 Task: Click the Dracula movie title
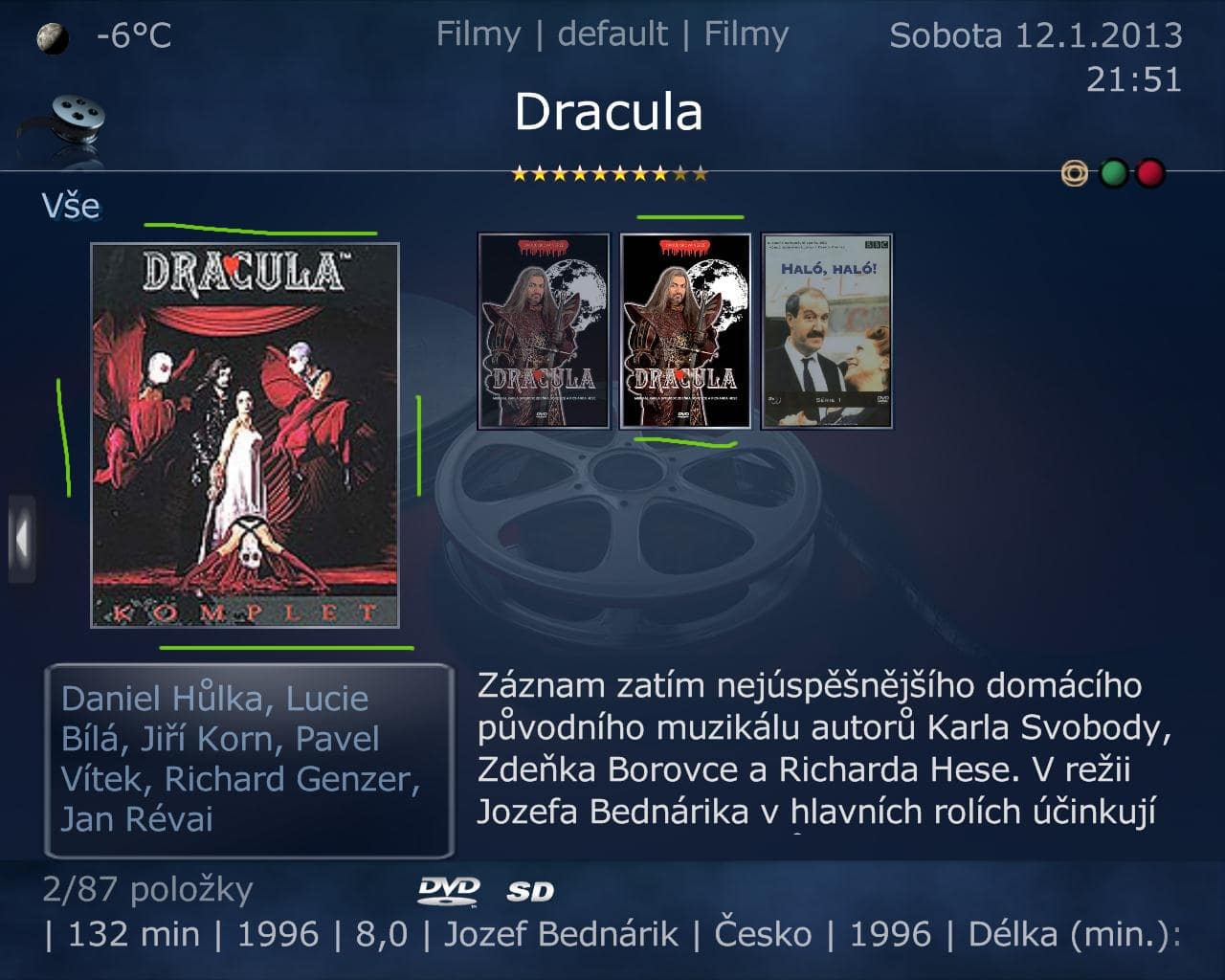point(609,112)
